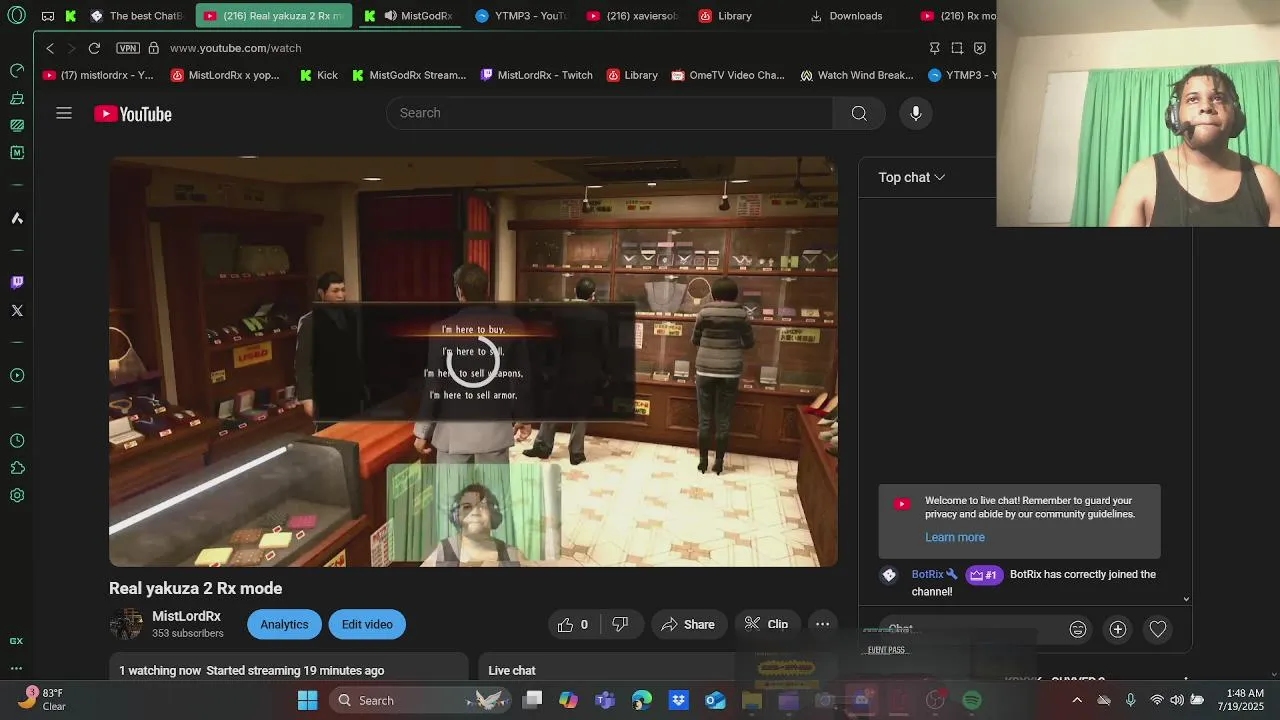The width and height of the screenshot is (1280, 720).
Task: Open GX Corner in sidebar
Action: coord(16,641)
